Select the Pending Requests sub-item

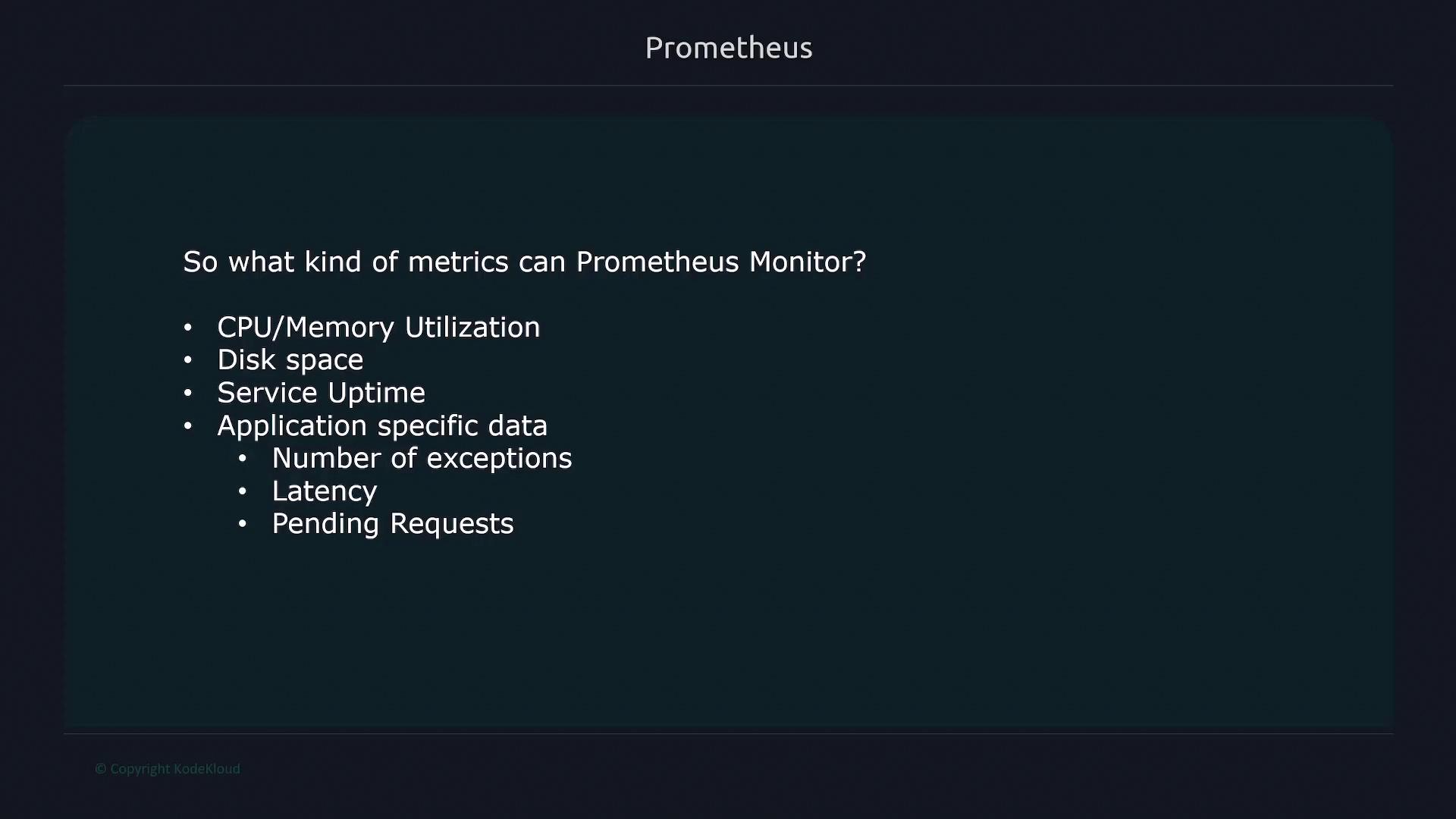392,524
